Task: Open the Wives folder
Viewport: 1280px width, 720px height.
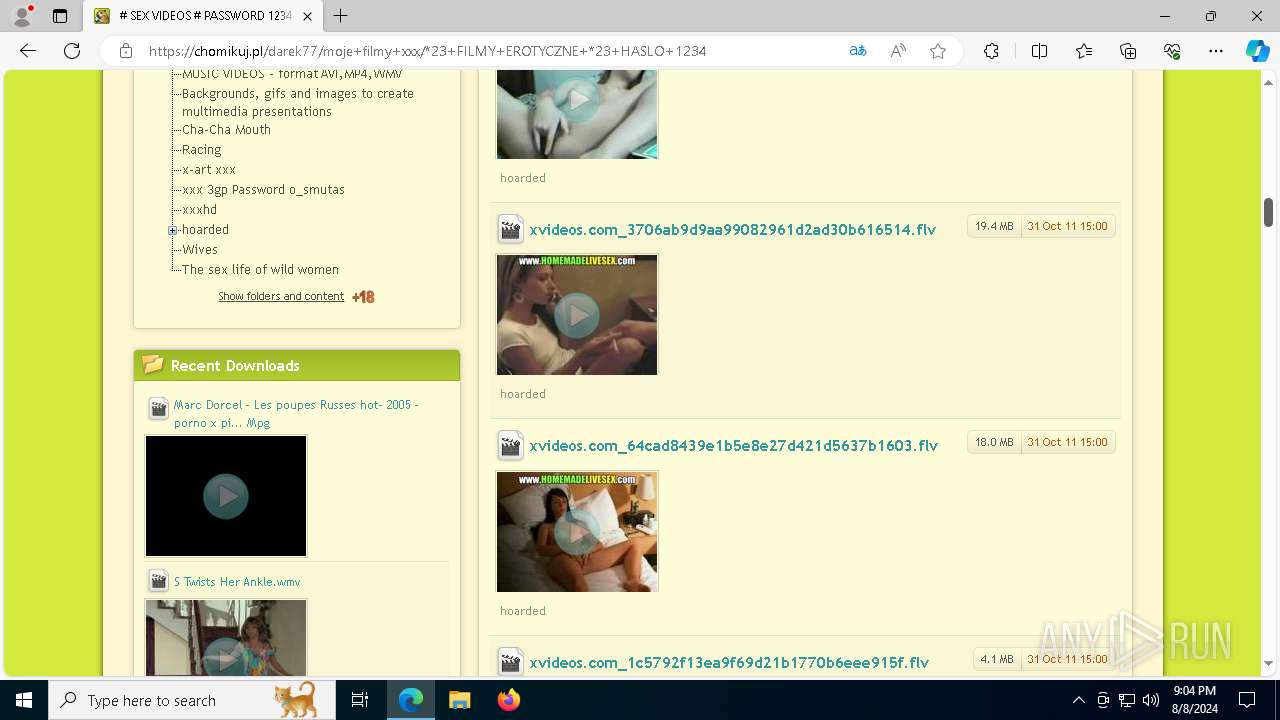Action: (200, 250)
